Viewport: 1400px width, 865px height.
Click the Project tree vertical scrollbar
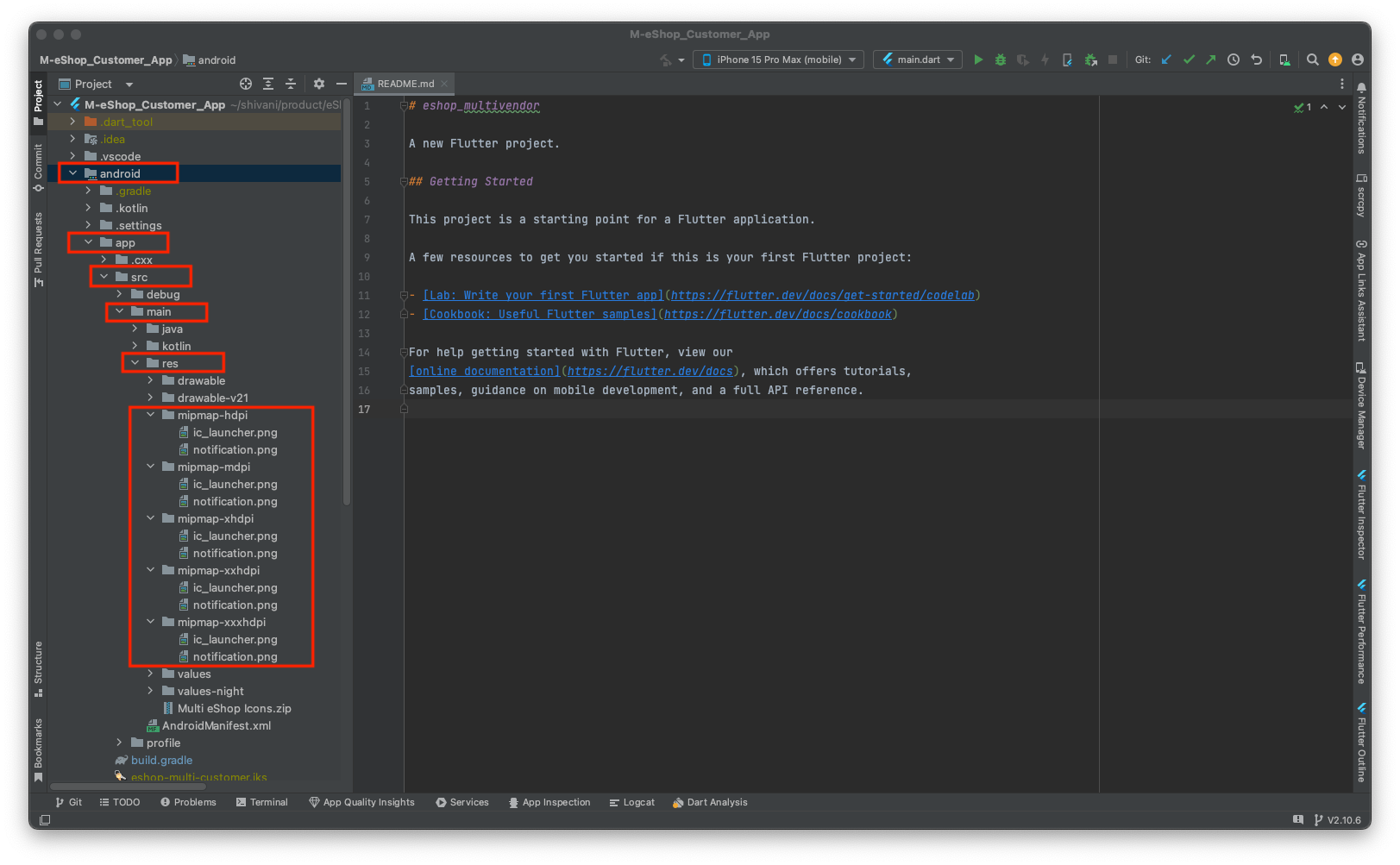[x=347, y=302]
